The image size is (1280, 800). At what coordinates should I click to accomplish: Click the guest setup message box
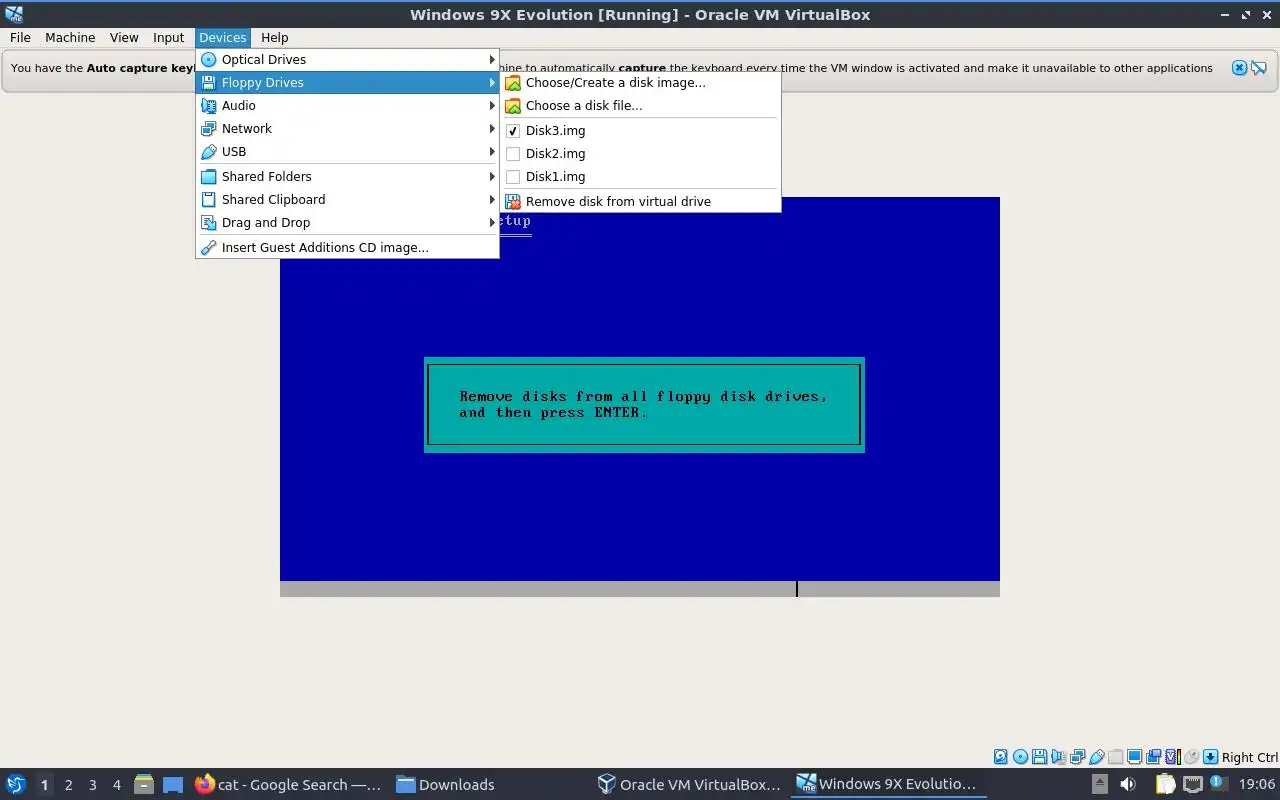coord(644,404)
